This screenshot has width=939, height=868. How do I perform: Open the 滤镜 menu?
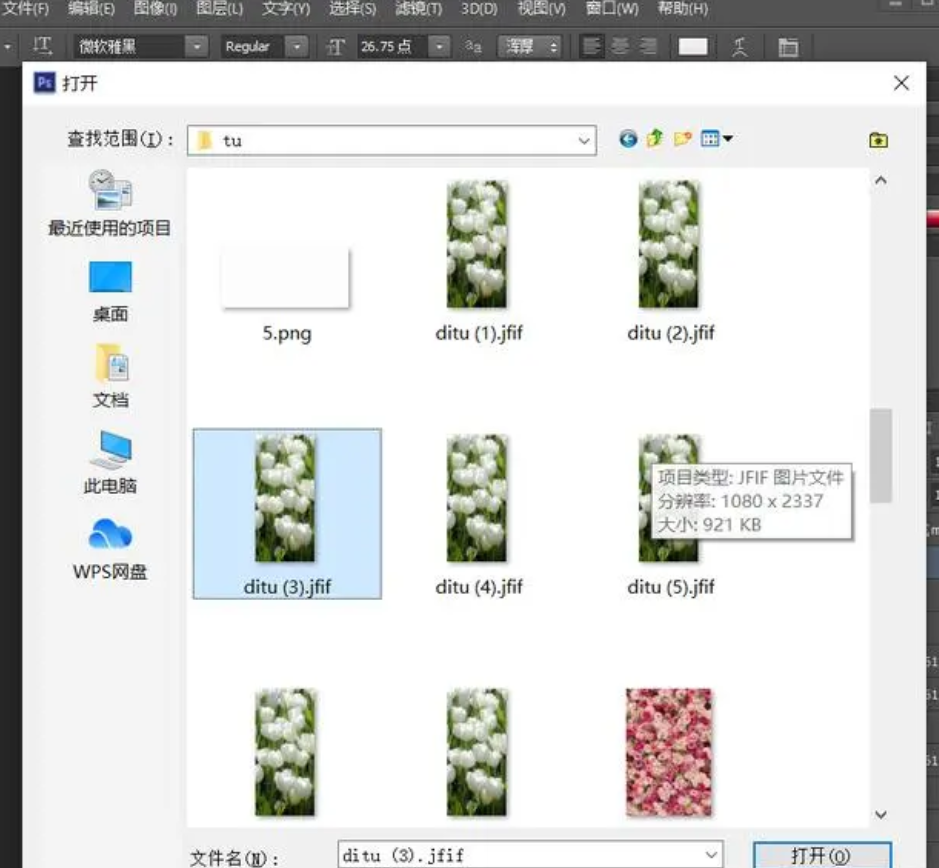[x=418, y=9]
